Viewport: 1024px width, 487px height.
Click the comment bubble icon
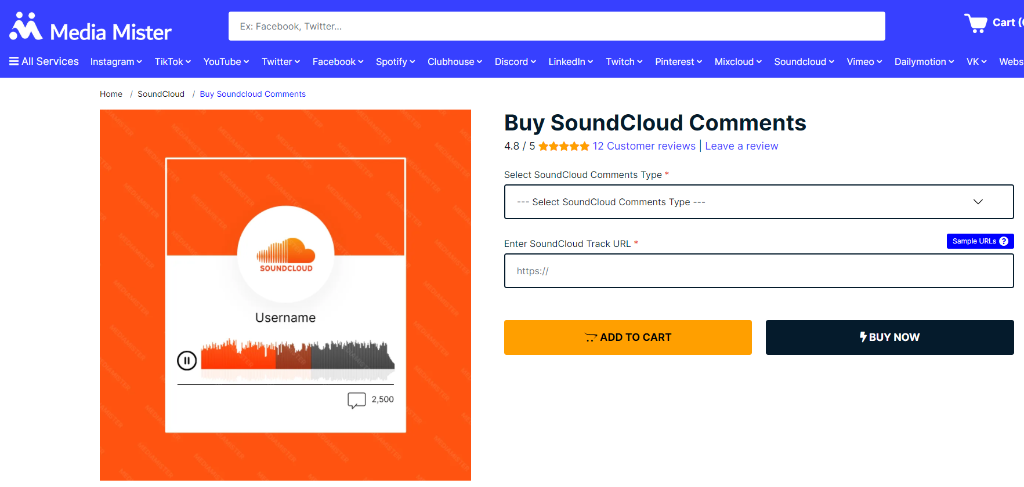[357, 400]
